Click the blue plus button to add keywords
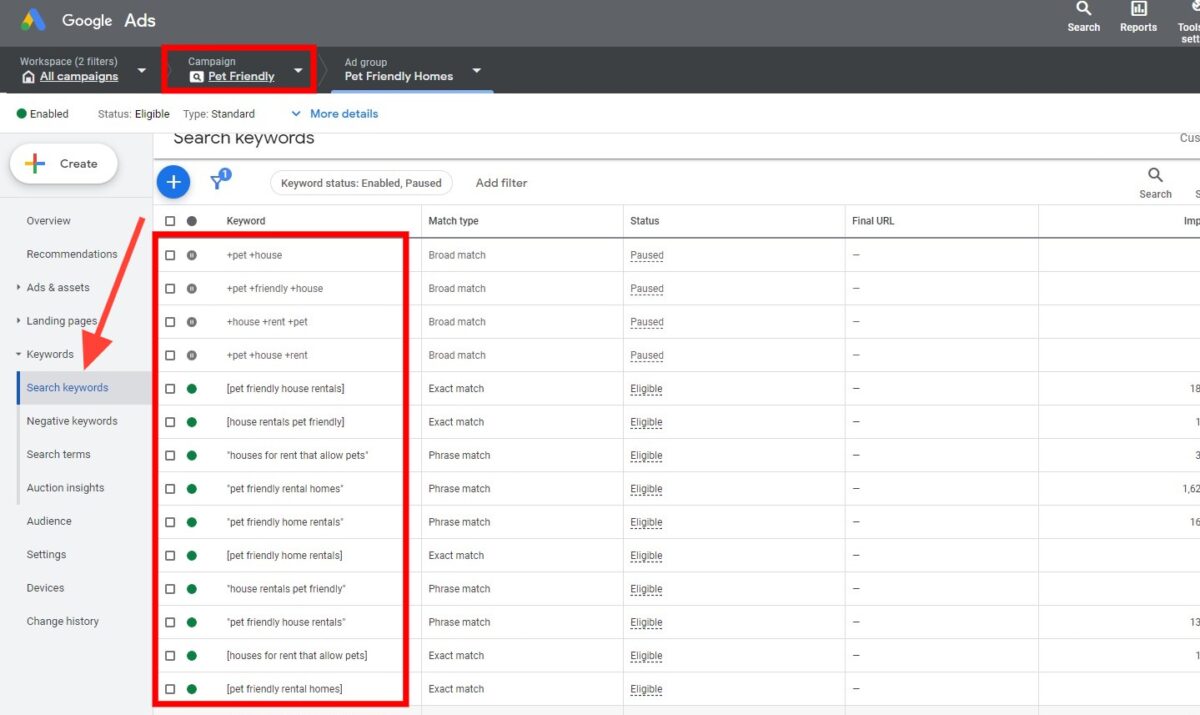 pos(172,181)
